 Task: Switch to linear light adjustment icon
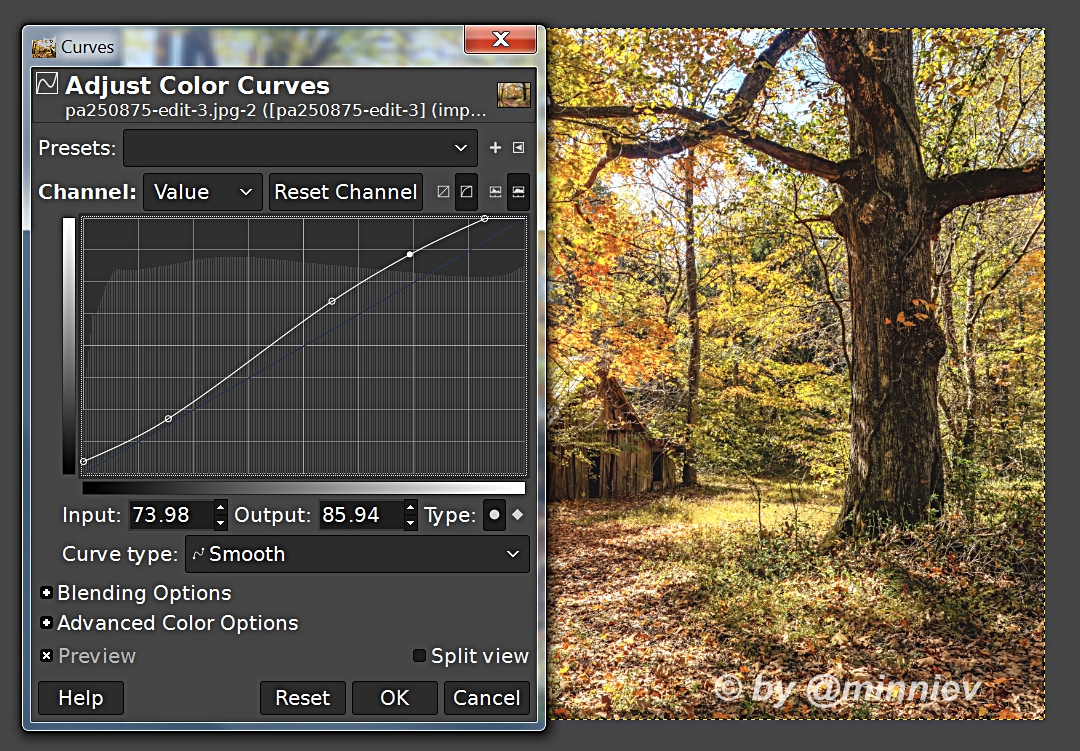click(x=443, y=192)
